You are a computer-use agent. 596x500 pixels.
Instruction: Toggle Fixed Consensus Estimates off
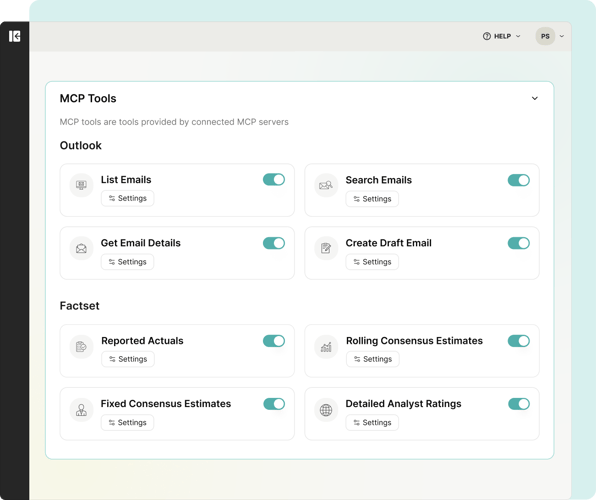(x=274, y=404)
